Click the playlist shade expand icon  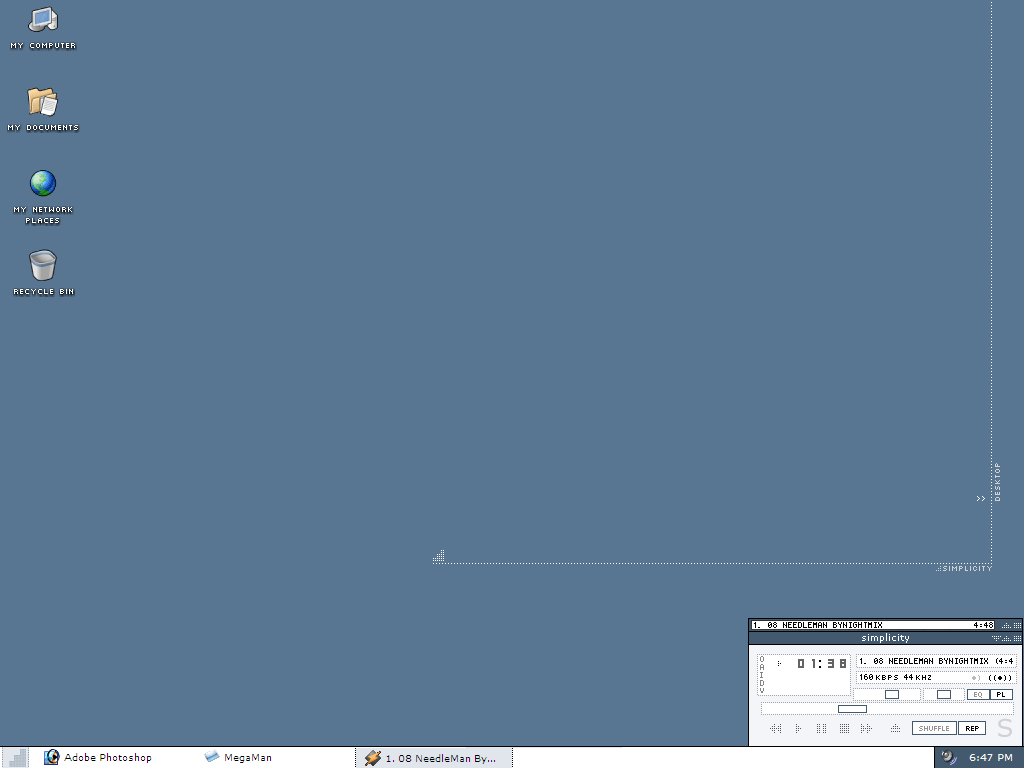coord(1006,625)
